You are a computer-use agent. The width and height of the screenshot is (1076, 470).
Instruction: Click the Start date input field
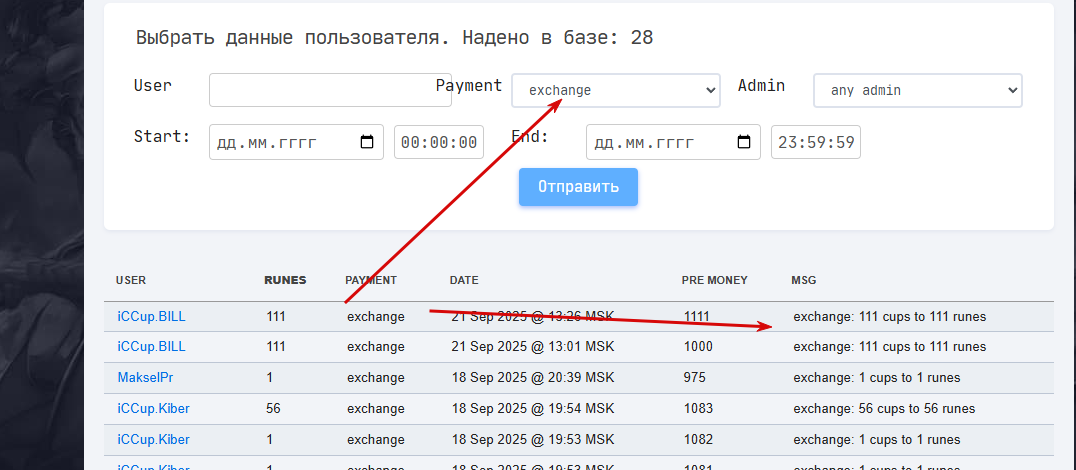[x=296, y=142]
